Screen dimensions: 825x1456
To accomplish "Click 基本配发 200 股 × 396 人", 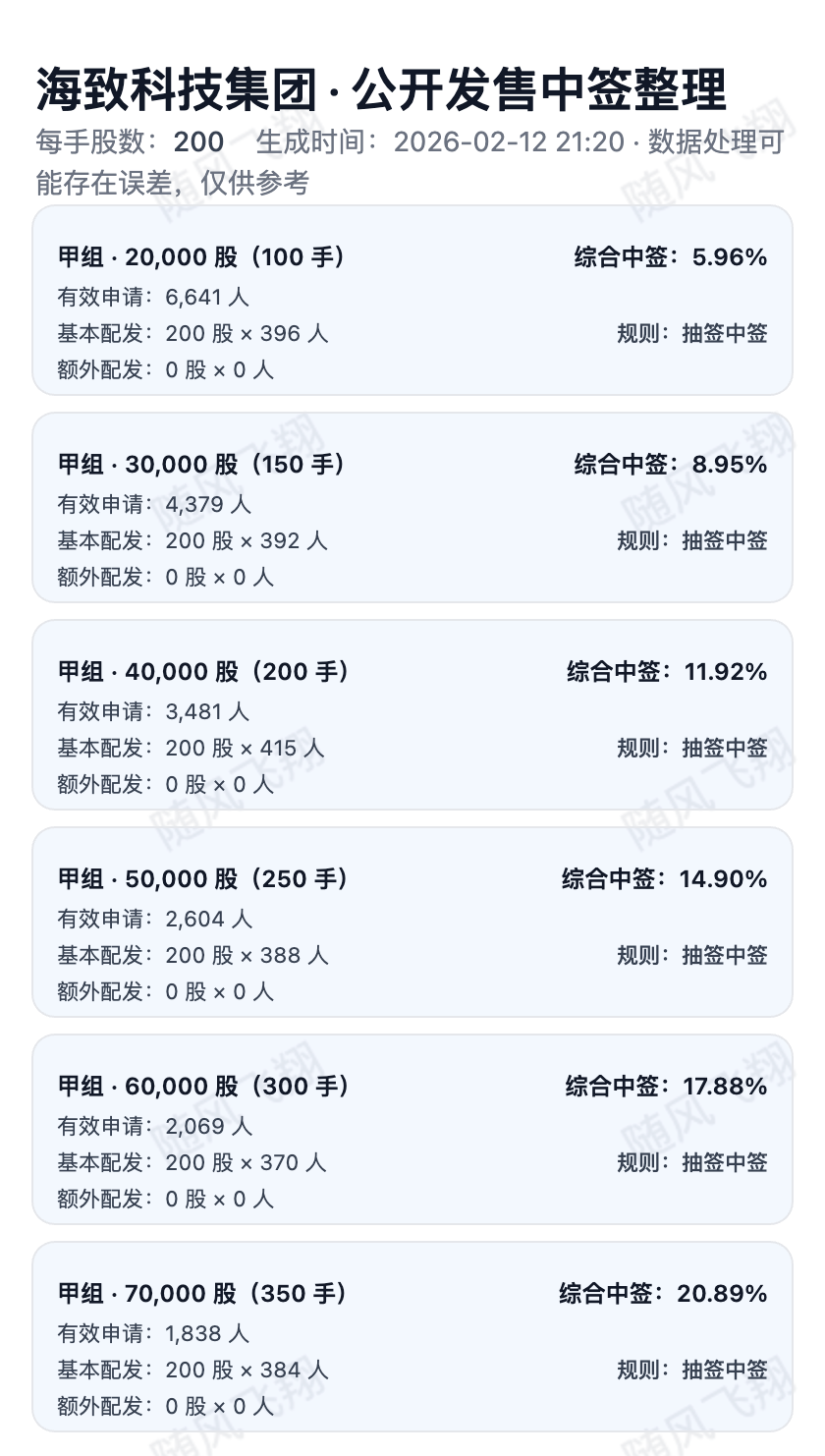I will click(192, 334).
